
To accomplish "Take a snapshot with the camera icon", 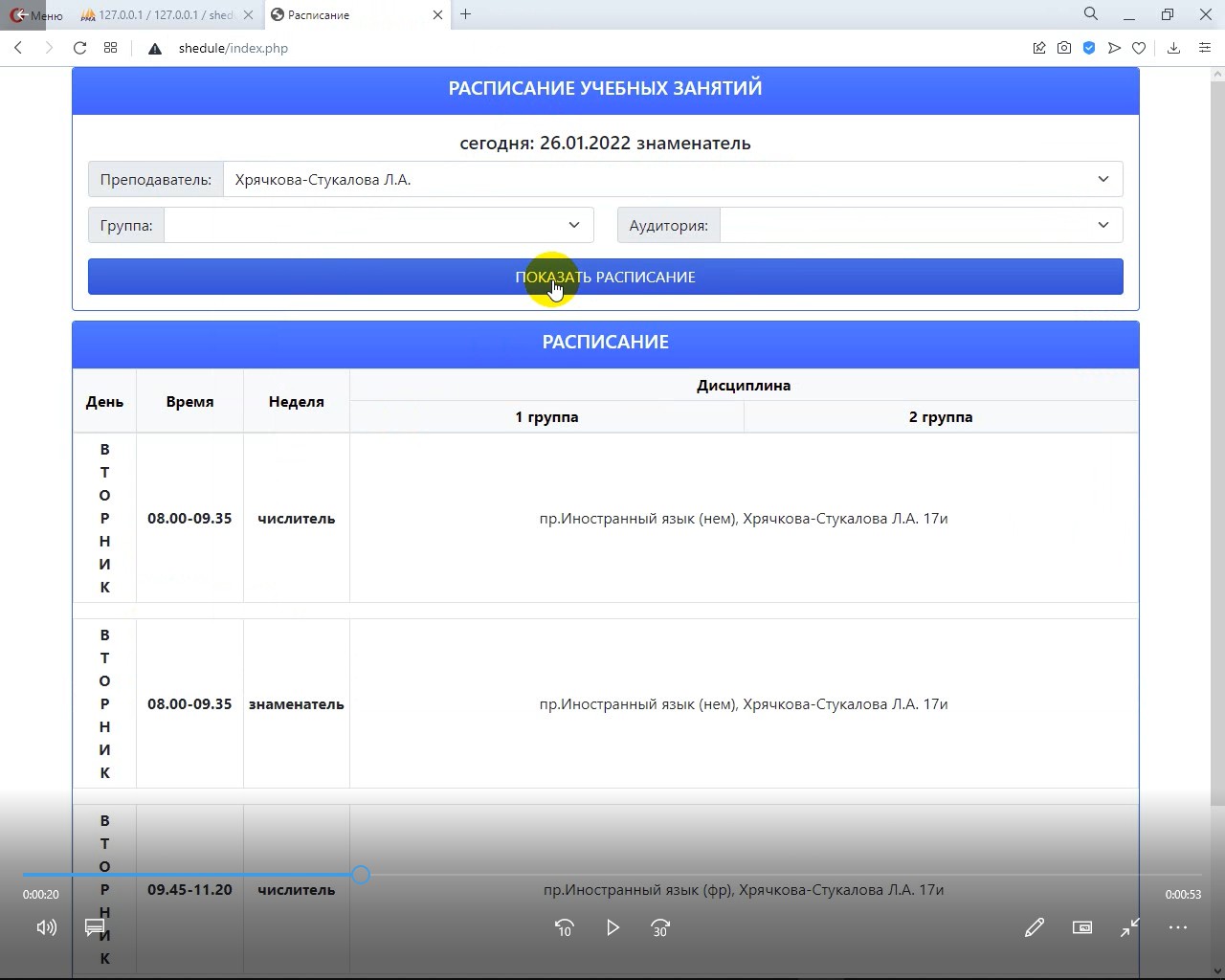I will click(x=1064, y=48).
